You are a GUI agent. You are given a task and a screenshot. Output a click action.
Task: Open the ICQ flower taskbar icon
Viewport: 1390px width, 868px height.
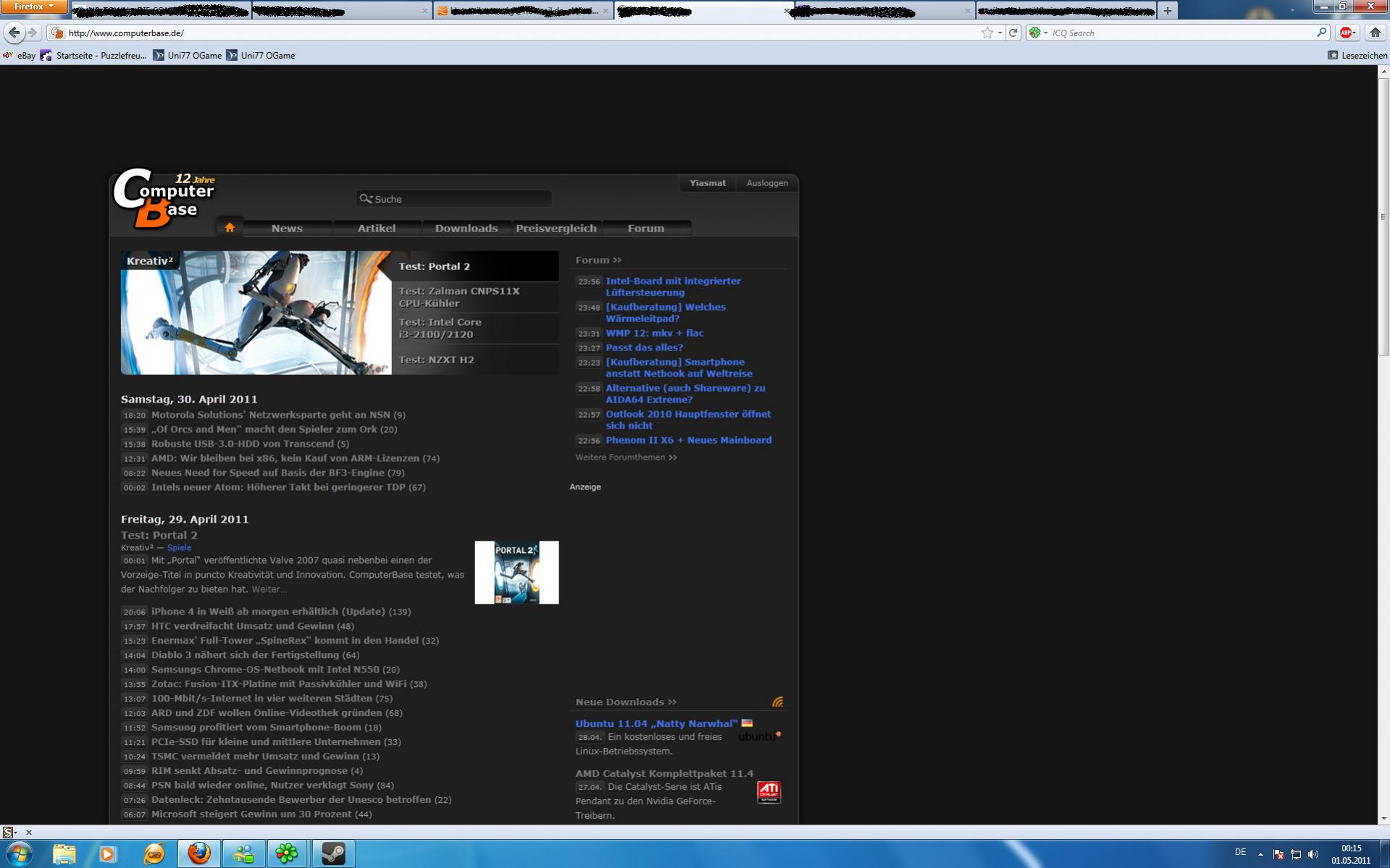[287, 854]
